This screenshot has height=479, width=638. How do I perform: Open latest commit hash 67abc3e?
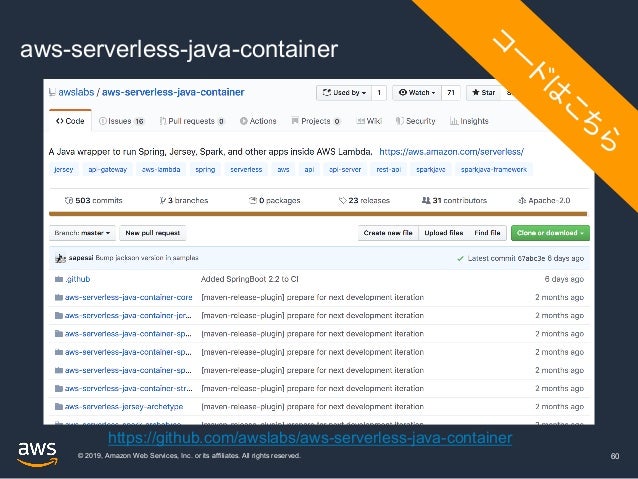[x=531, y=258]
